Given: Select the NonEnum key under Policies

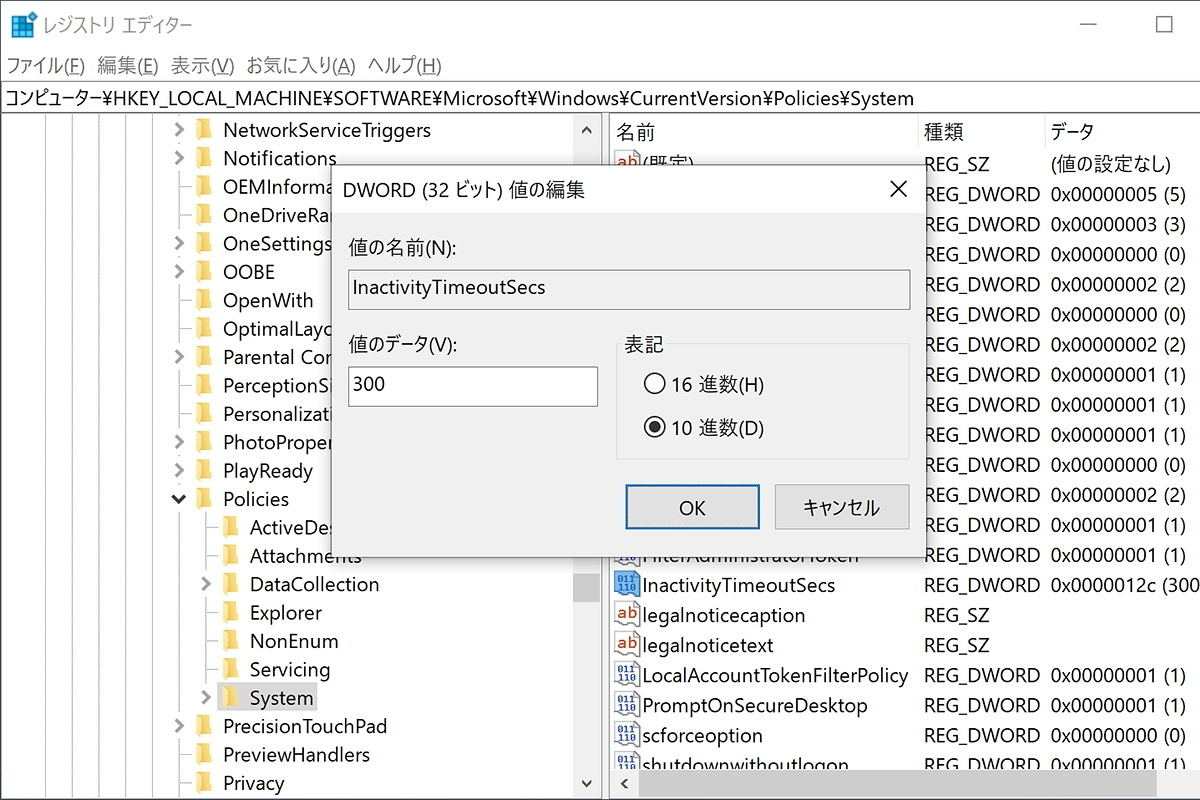Looking at the screenshot, I should (x=294, y=641).
